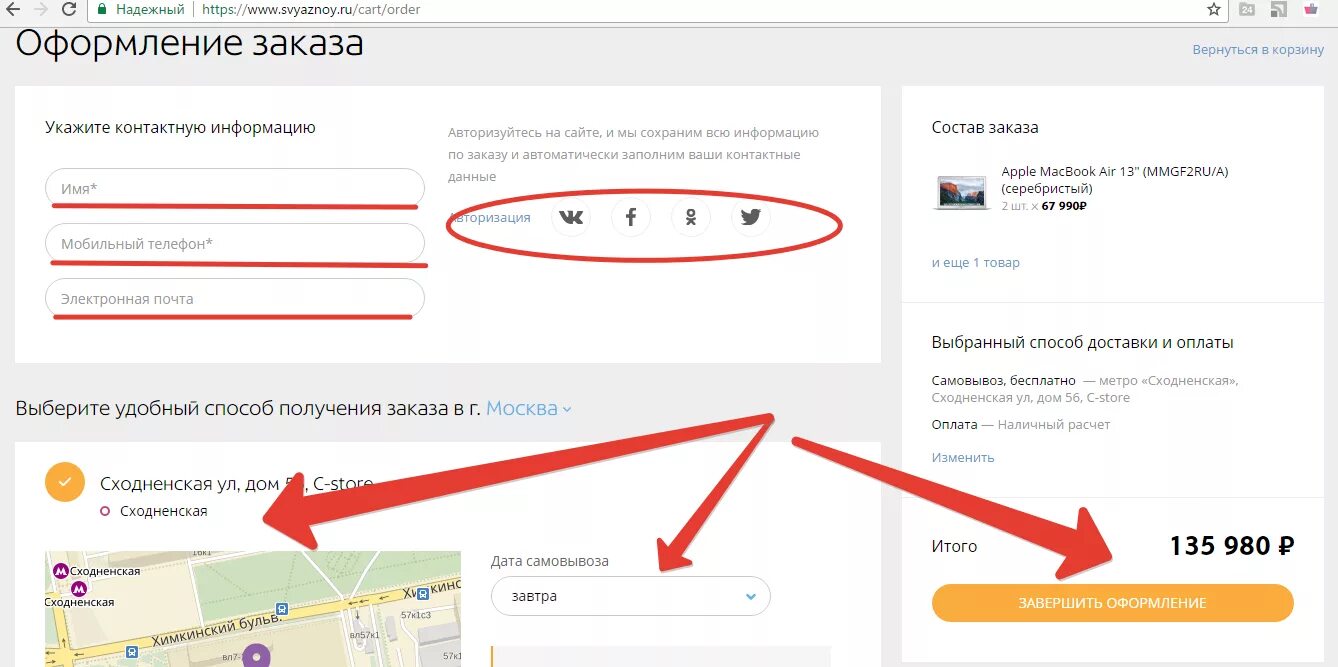
Task: Click the green secure padlock icon
Action: pyautogui.click(x=102, y=9)
